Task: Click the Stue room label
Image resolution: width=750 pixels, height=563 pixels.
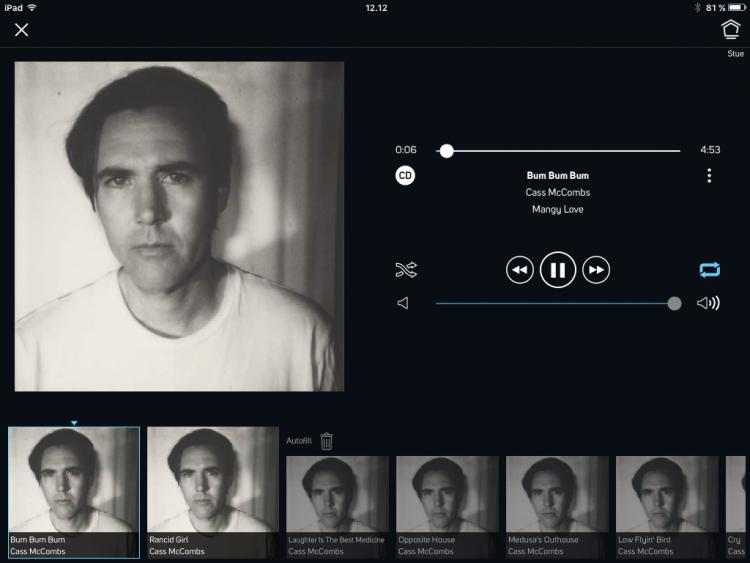Action: click(736, 54)
